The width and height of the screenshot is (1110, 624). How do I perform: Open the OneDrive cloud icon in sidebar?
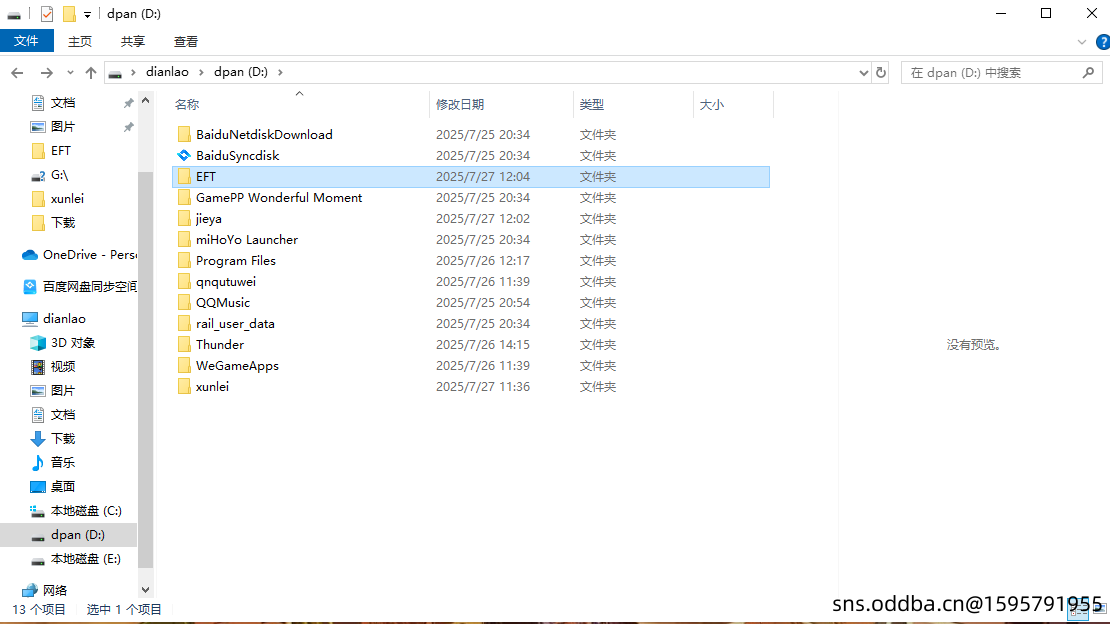30,255
